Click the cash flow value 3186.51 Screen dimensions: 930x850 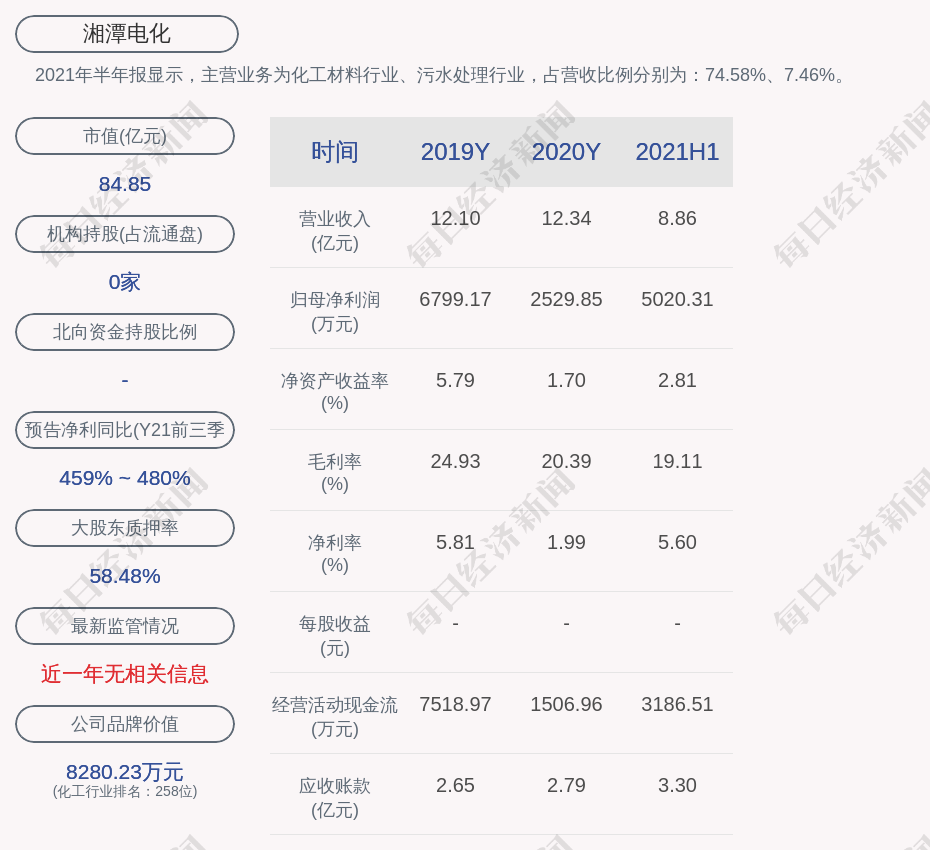677,705
